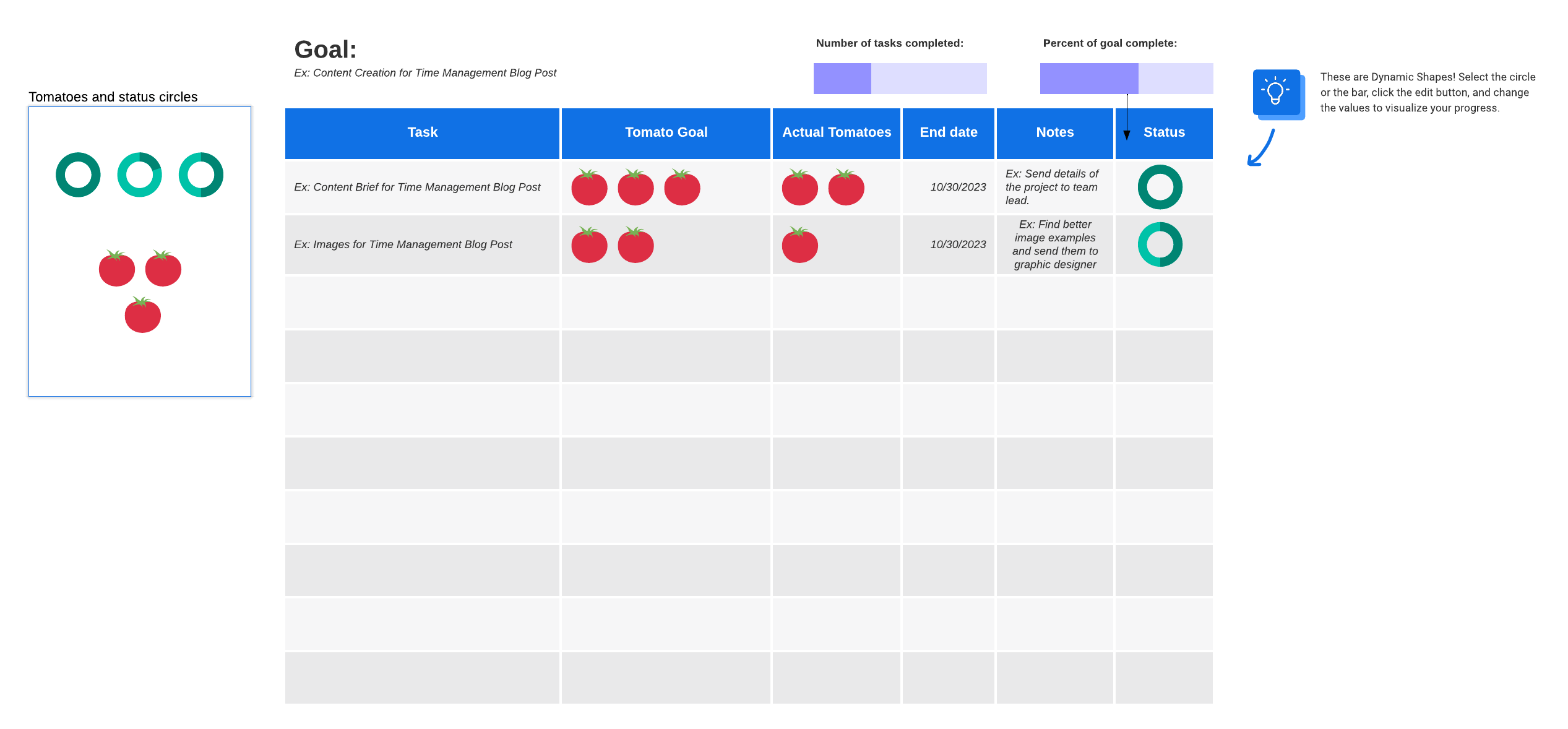Select 'Tomatoes and status circles' label
The height and width of the screenshot is (729, 1568).
(113, 97)
